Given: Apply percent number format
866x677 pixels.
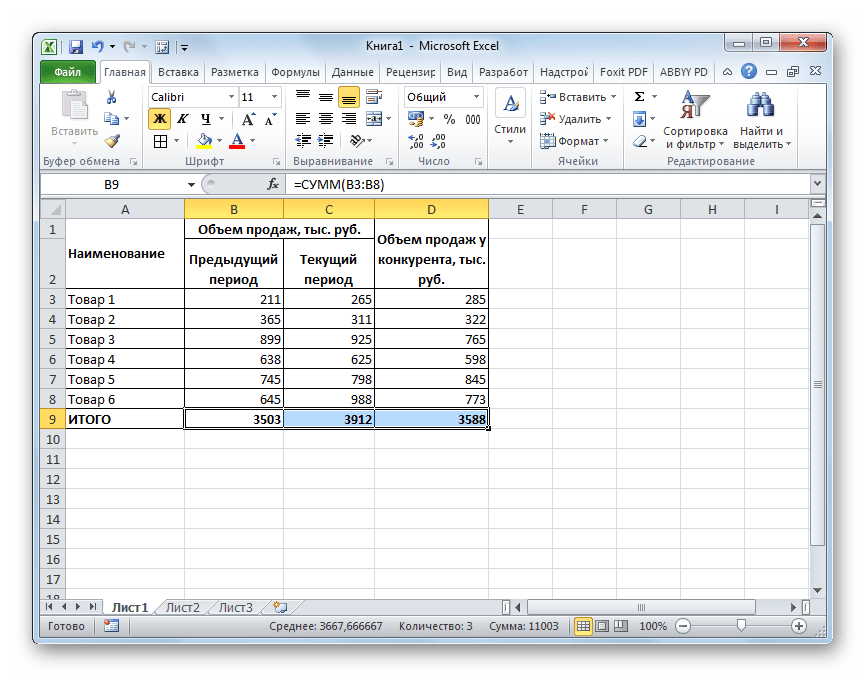Looking at the screenshot, I should [450, 119].
